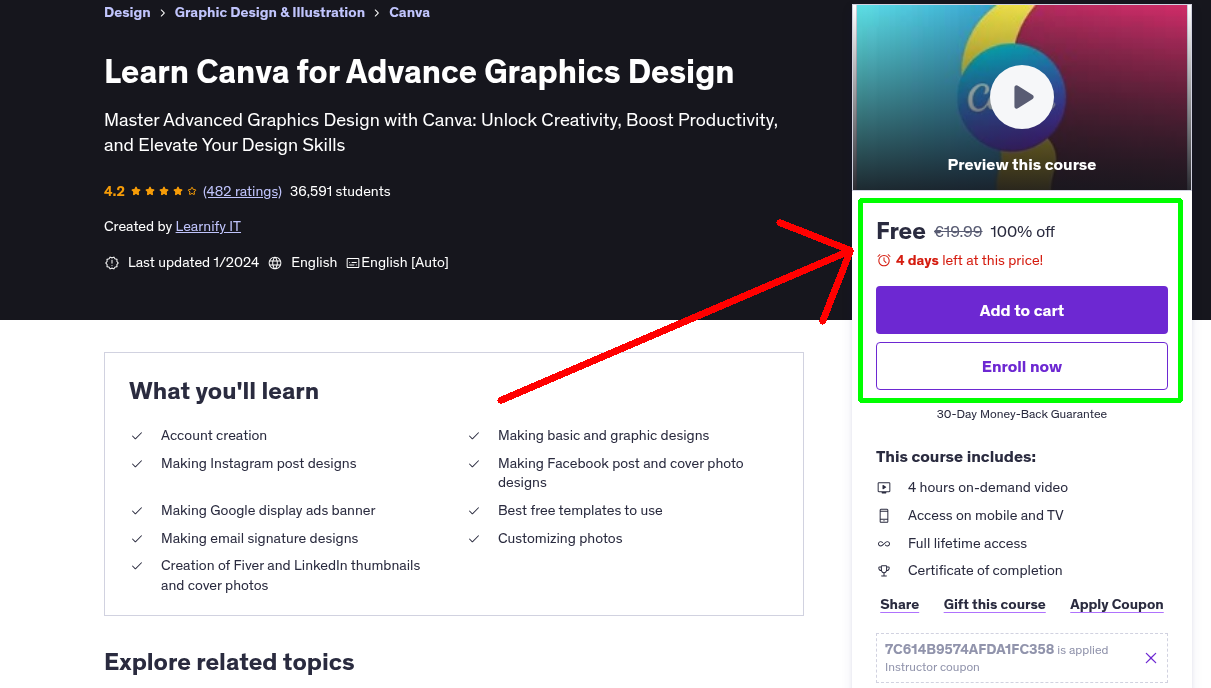This screenshot has height=688, width=1211.
Task: Click Gift this course
Action: click(x=995, y=605)
